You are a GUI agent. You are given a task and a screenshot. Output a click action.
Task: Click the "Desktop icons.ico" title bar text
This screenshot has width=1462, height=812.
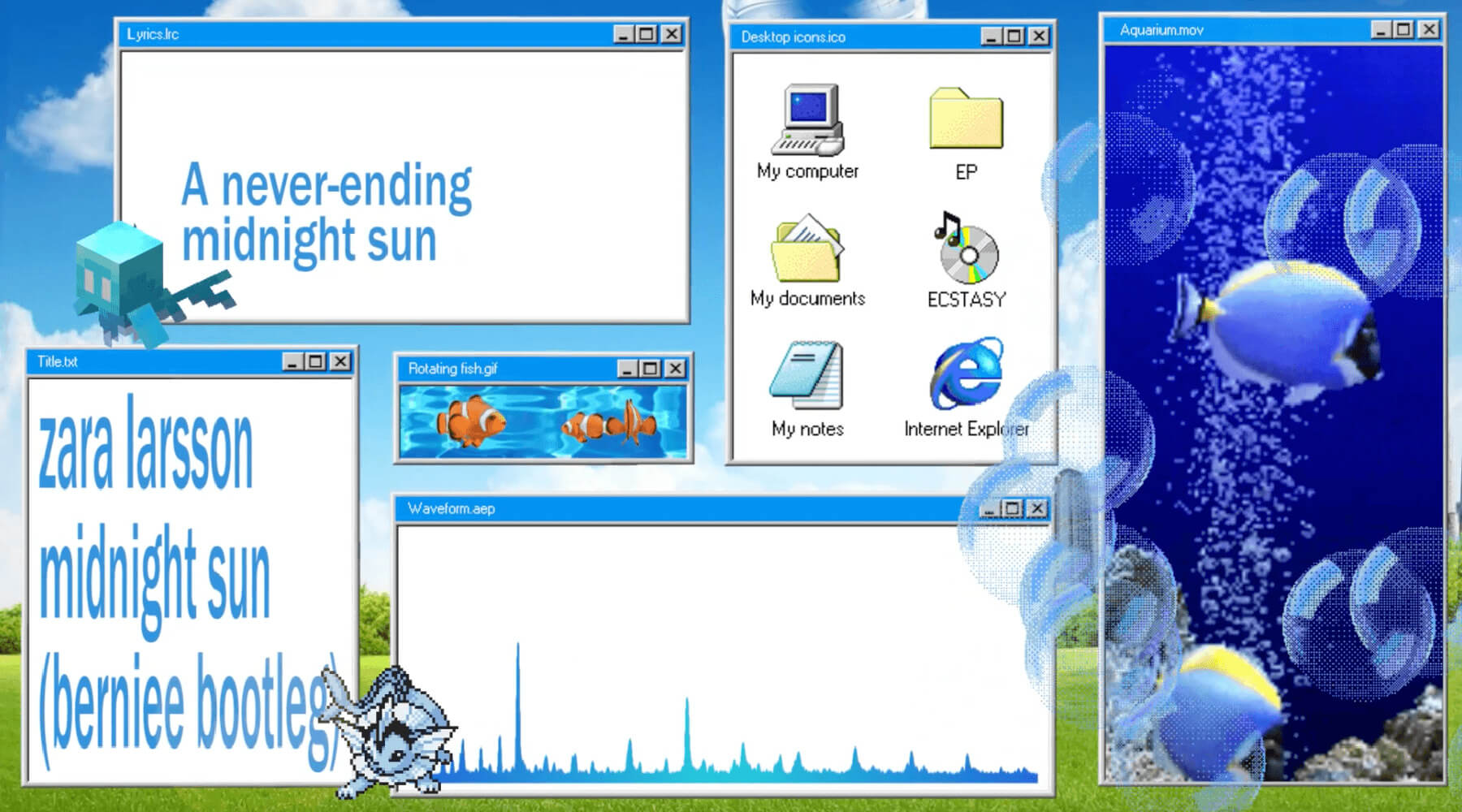794,37
